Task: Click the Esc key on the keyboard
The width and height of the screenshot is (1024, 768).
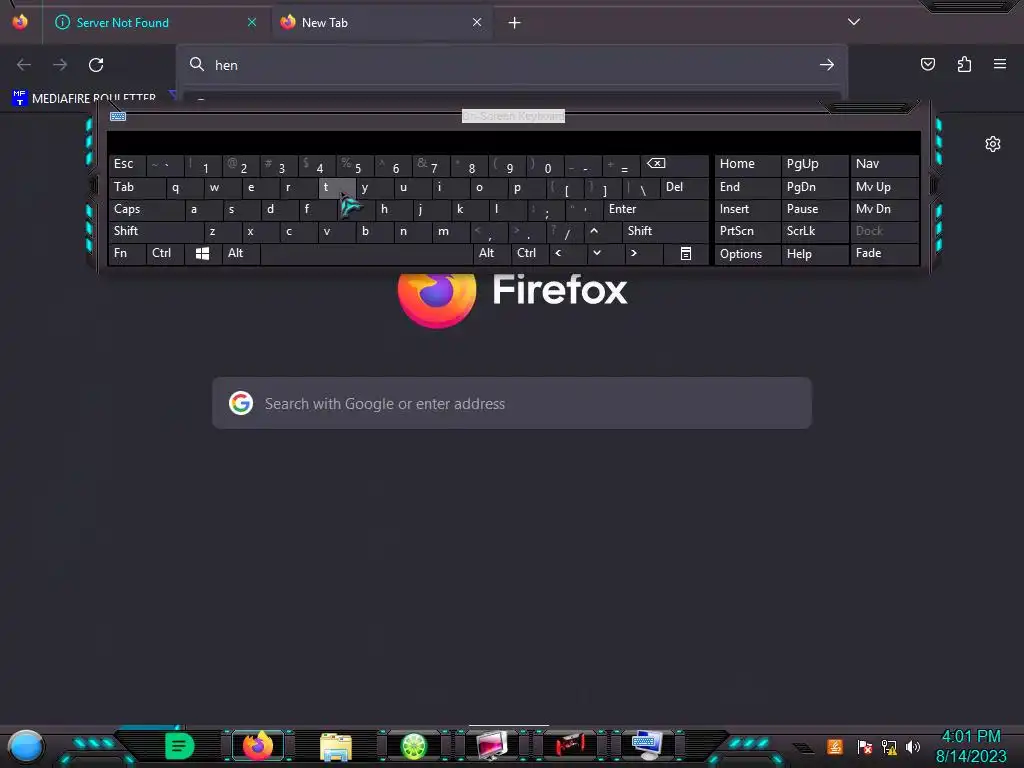Action: point(127,165)
